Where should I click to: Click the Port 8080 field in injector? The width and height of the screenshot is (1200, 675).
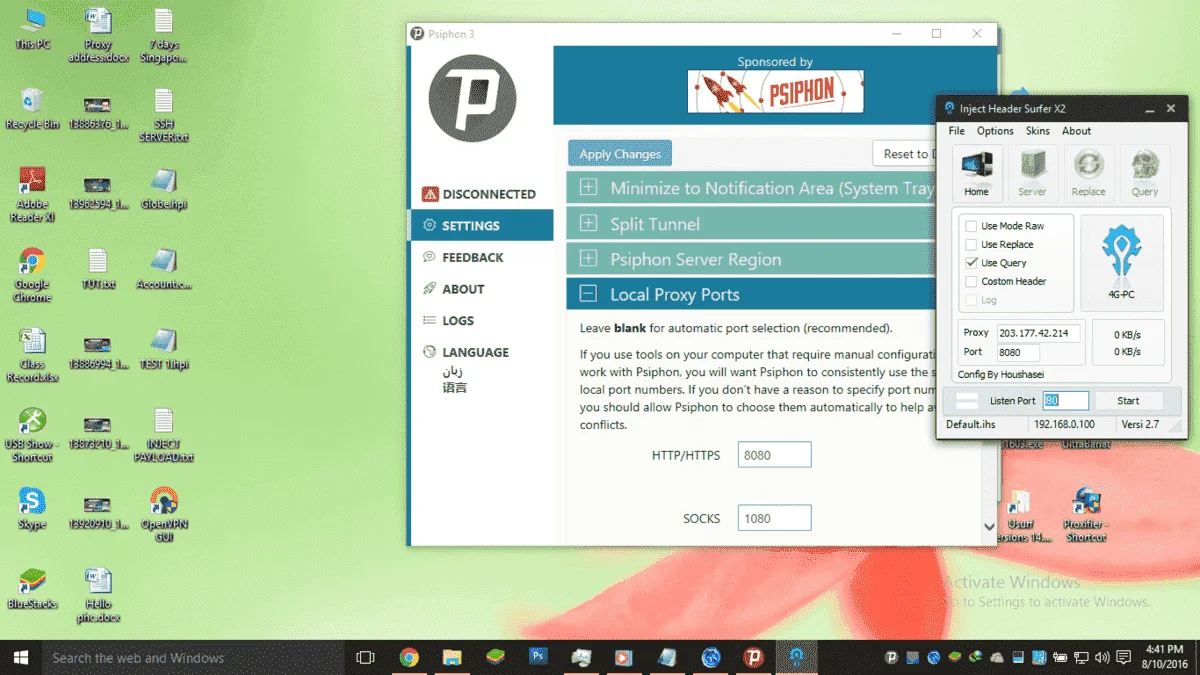(x=1018, y=352)
